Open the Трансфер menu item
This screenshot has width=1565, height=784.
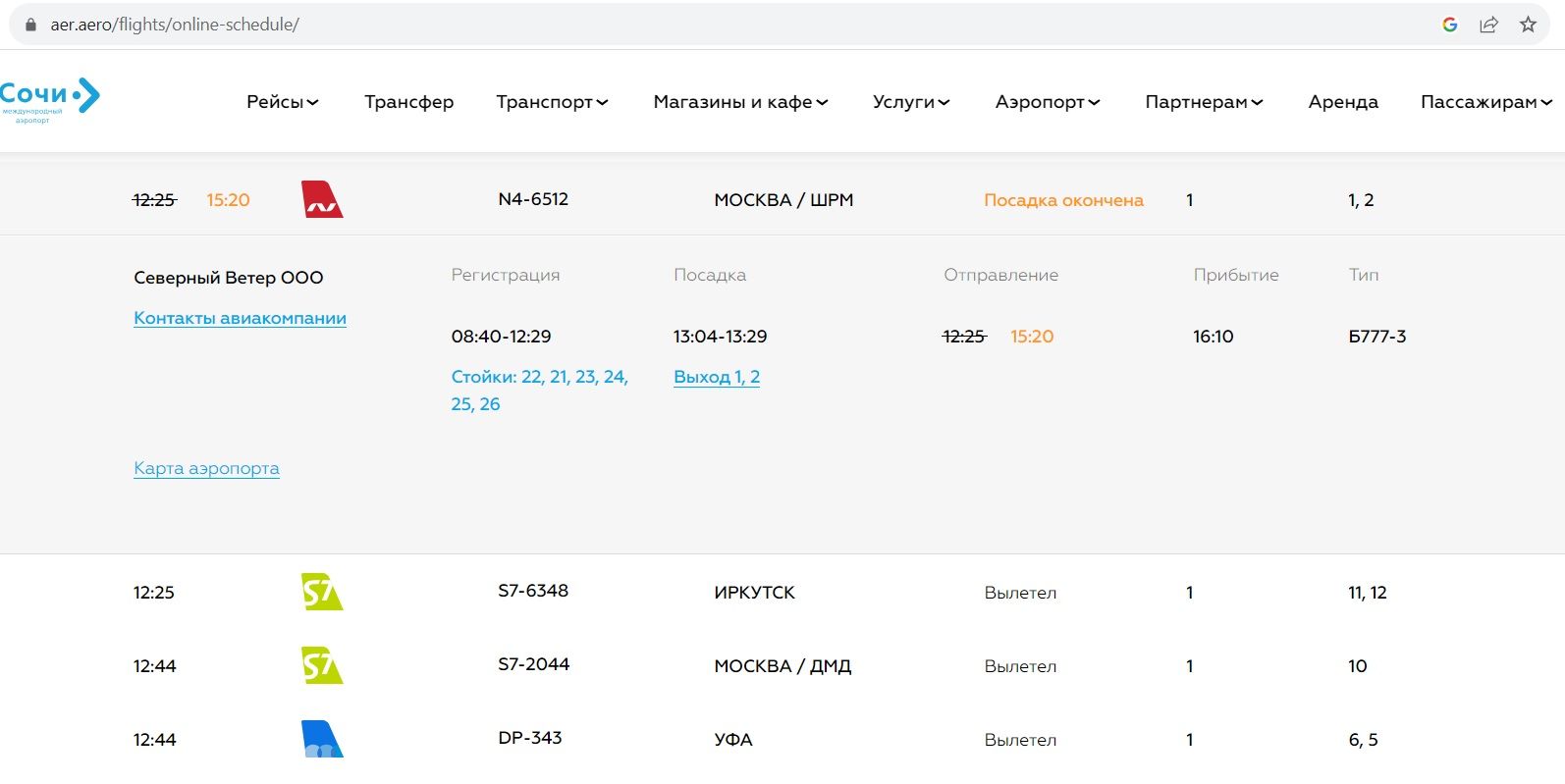[x=408, y=102]
